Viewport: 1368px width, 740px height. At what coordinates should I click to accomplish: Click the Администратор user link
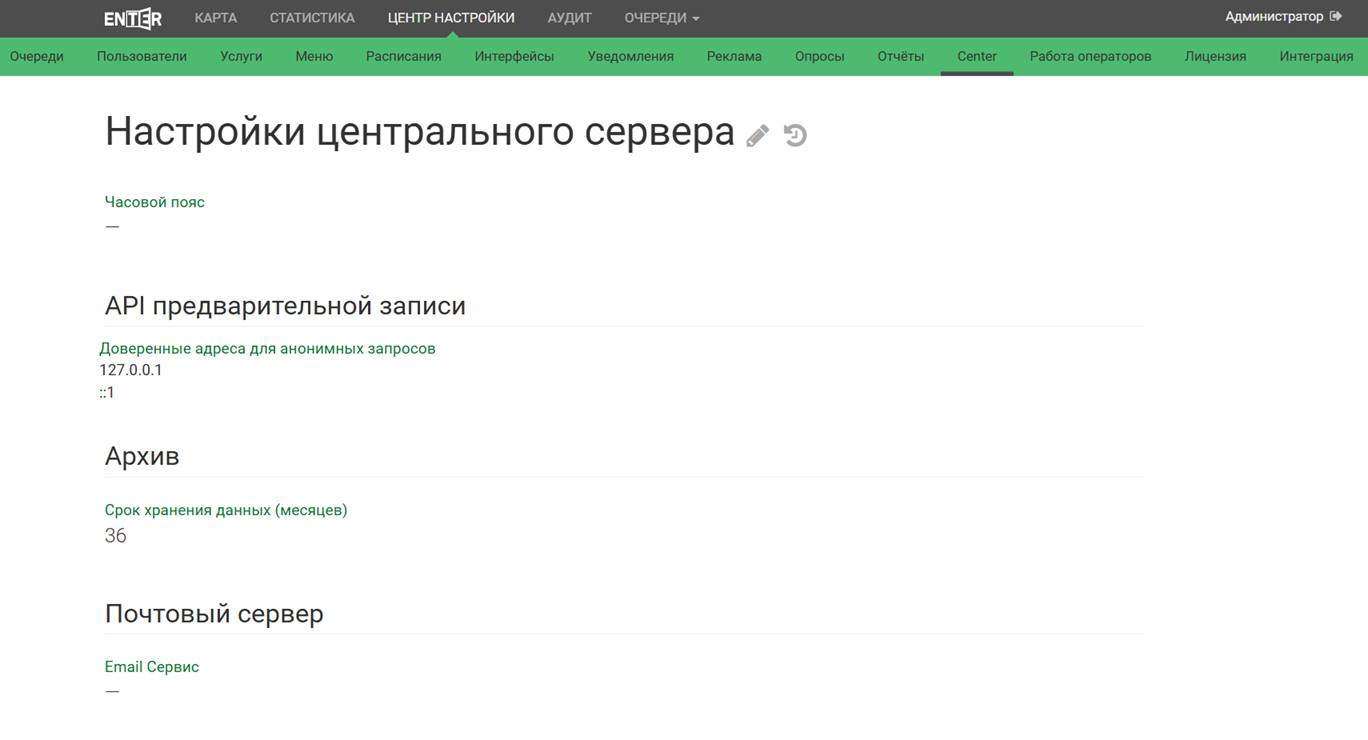tap(1274, 16)
